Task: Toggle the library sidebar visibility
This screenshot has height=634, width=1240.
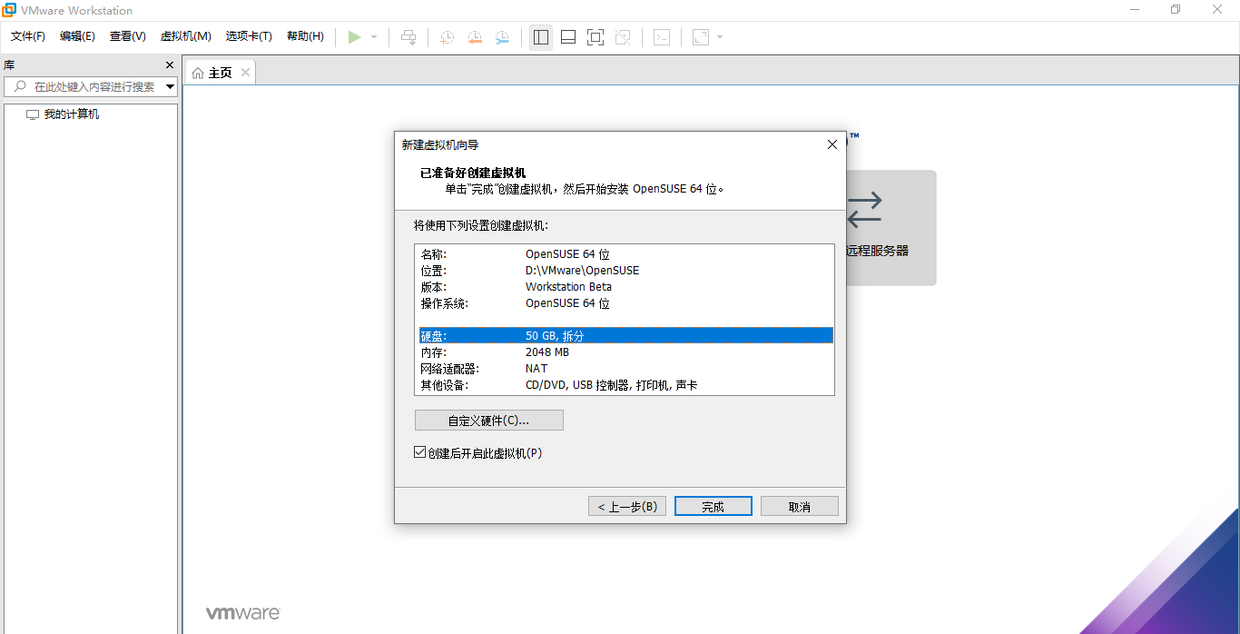Action: pyautogui.click(x=541, y=37)
